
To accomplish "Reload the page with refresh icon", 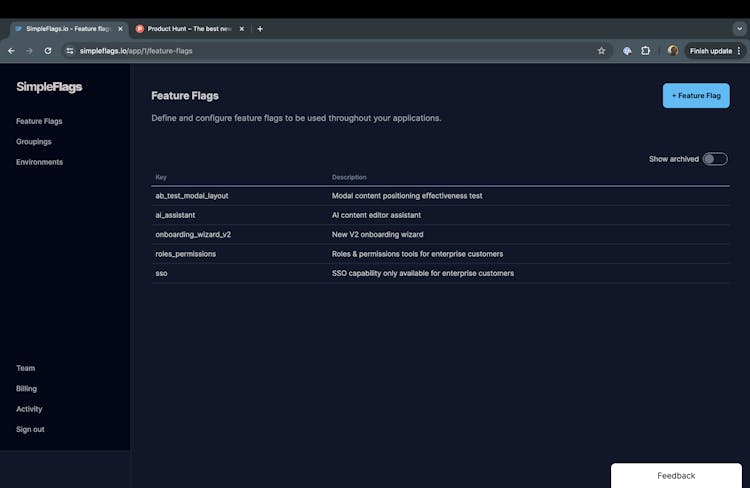I will tap(48, 51).
